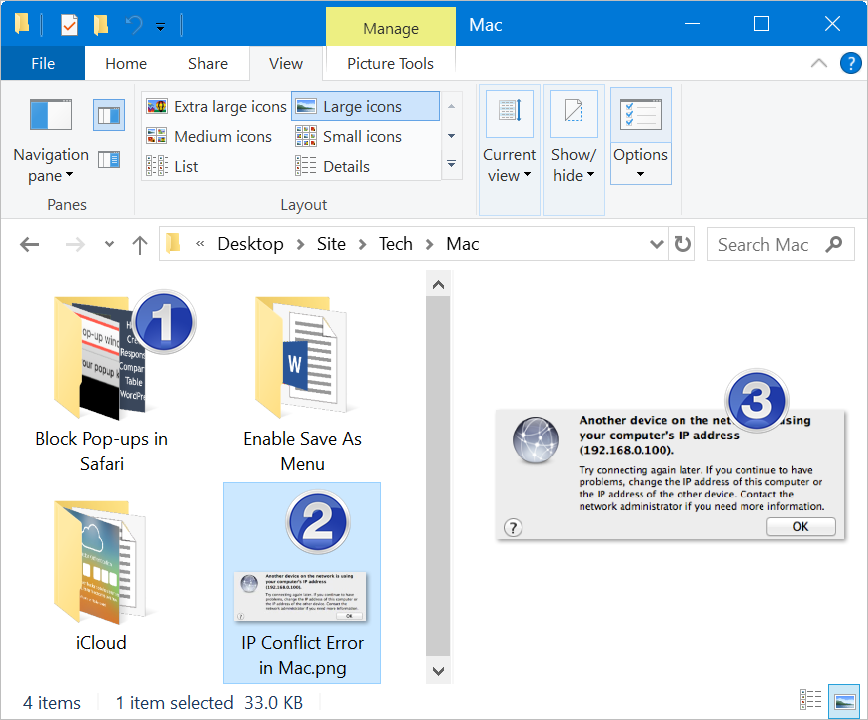Open the Customize Quick Access Toolbar dropdown

(x=161, y=27)
